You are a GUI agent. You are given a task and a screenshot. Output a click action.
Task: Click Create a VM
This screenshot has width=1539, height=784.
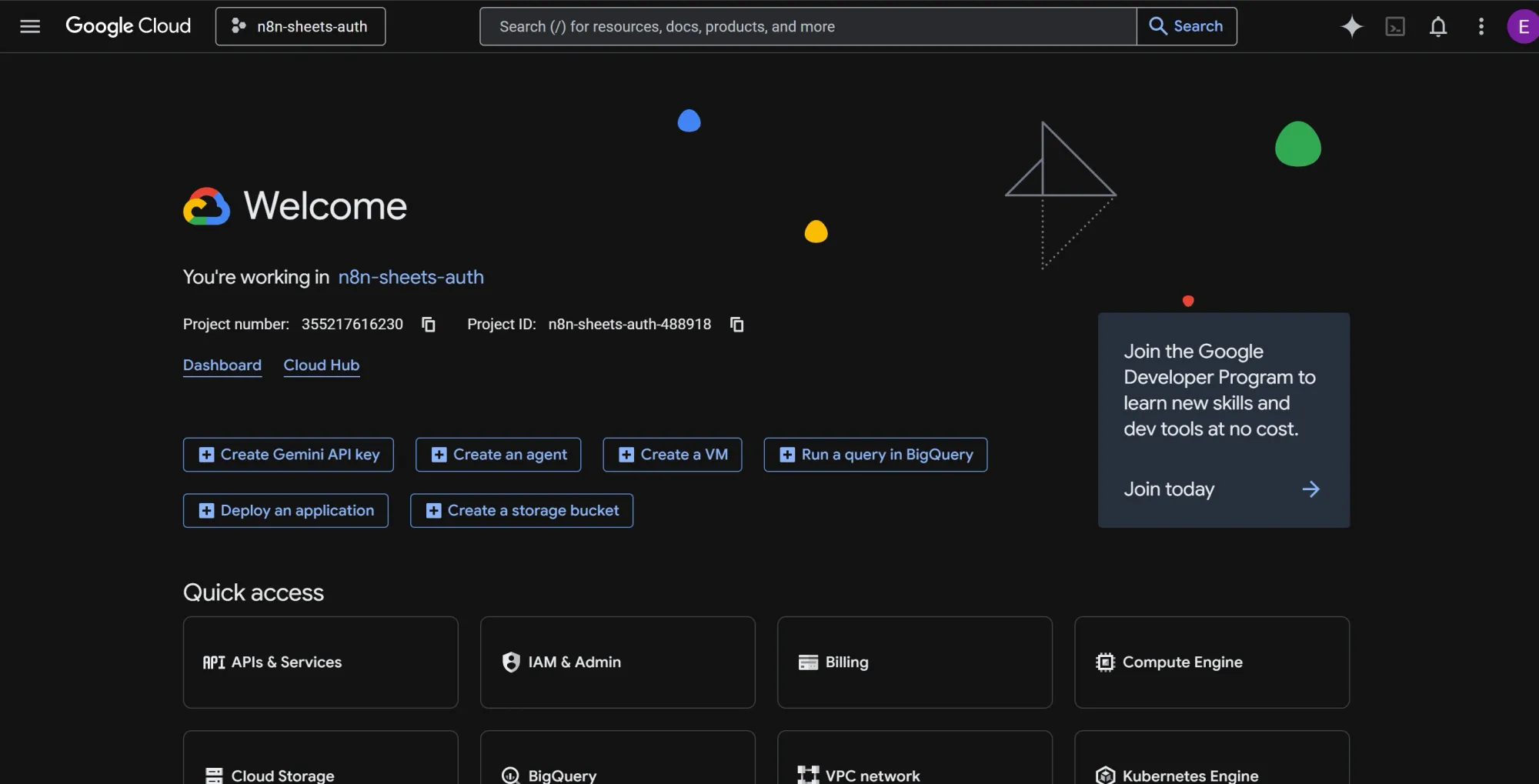coord(673,455)
